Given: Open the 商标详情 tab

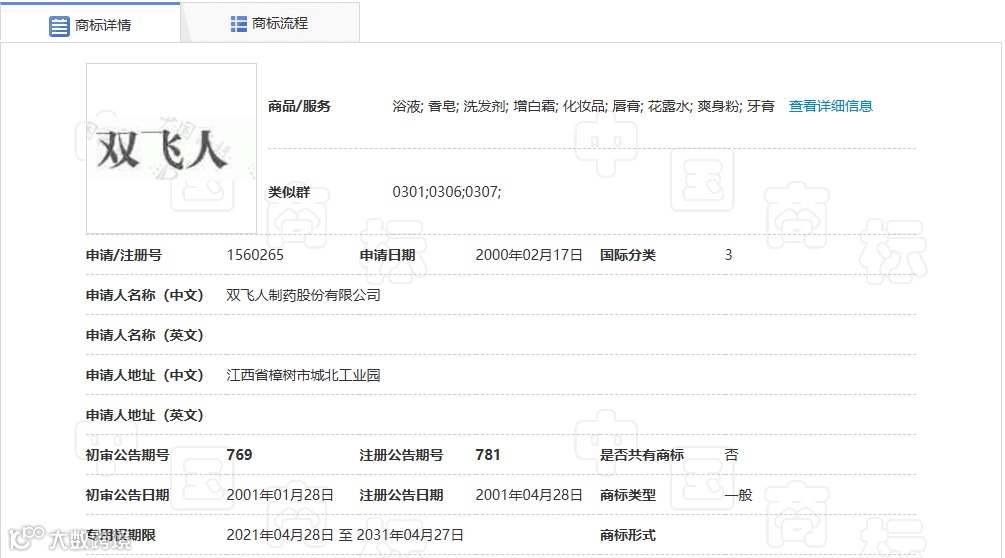Looking at the screenshot, I should (x=90, y=24).
